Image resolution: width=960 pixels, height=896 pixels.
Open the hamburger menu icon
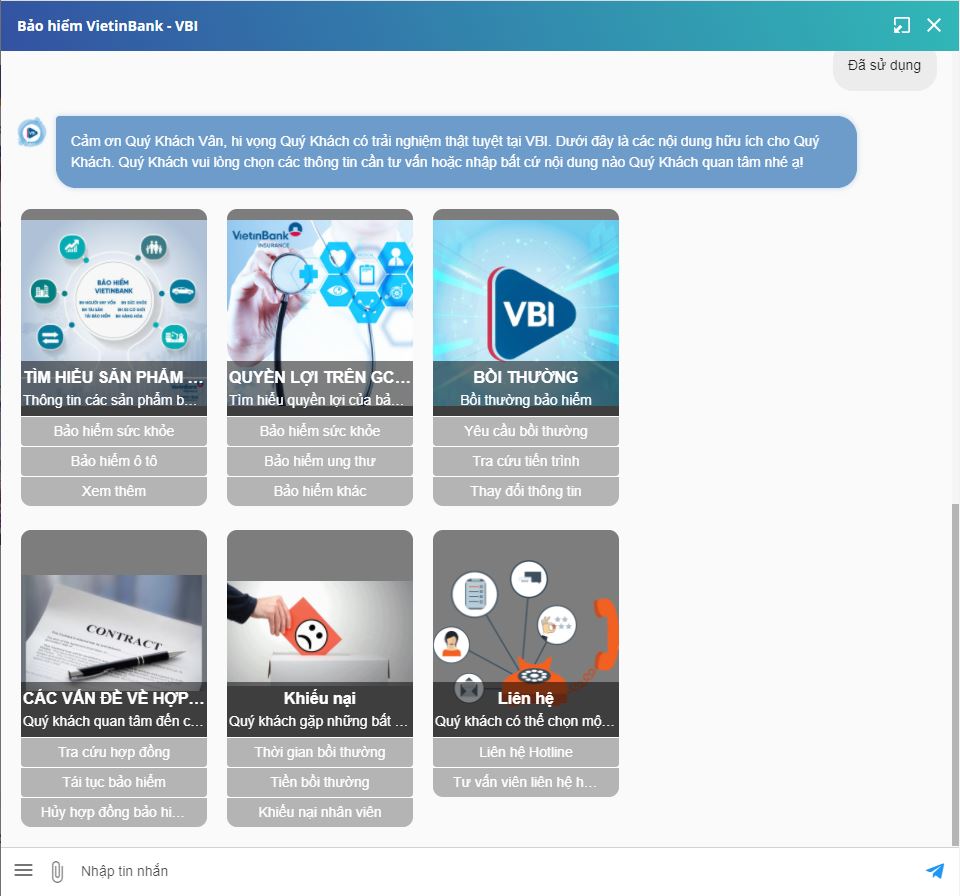23,870
